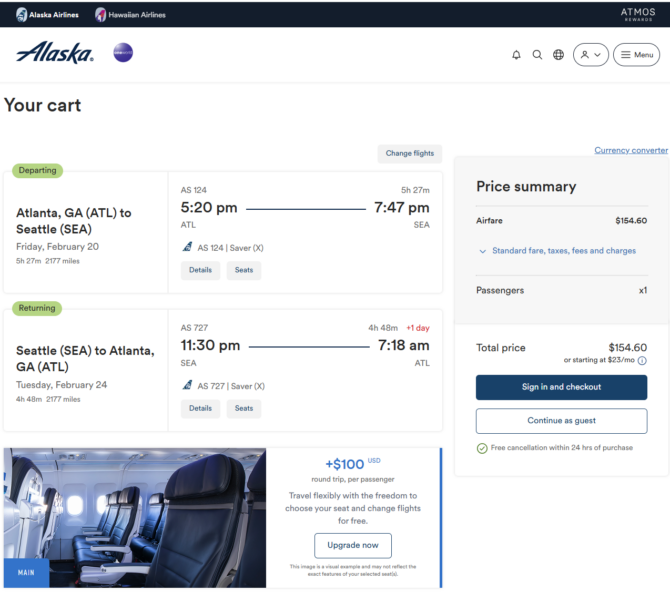View Details for departing flight AS 124
Screen dimensions: 670x592
point(200,270)
